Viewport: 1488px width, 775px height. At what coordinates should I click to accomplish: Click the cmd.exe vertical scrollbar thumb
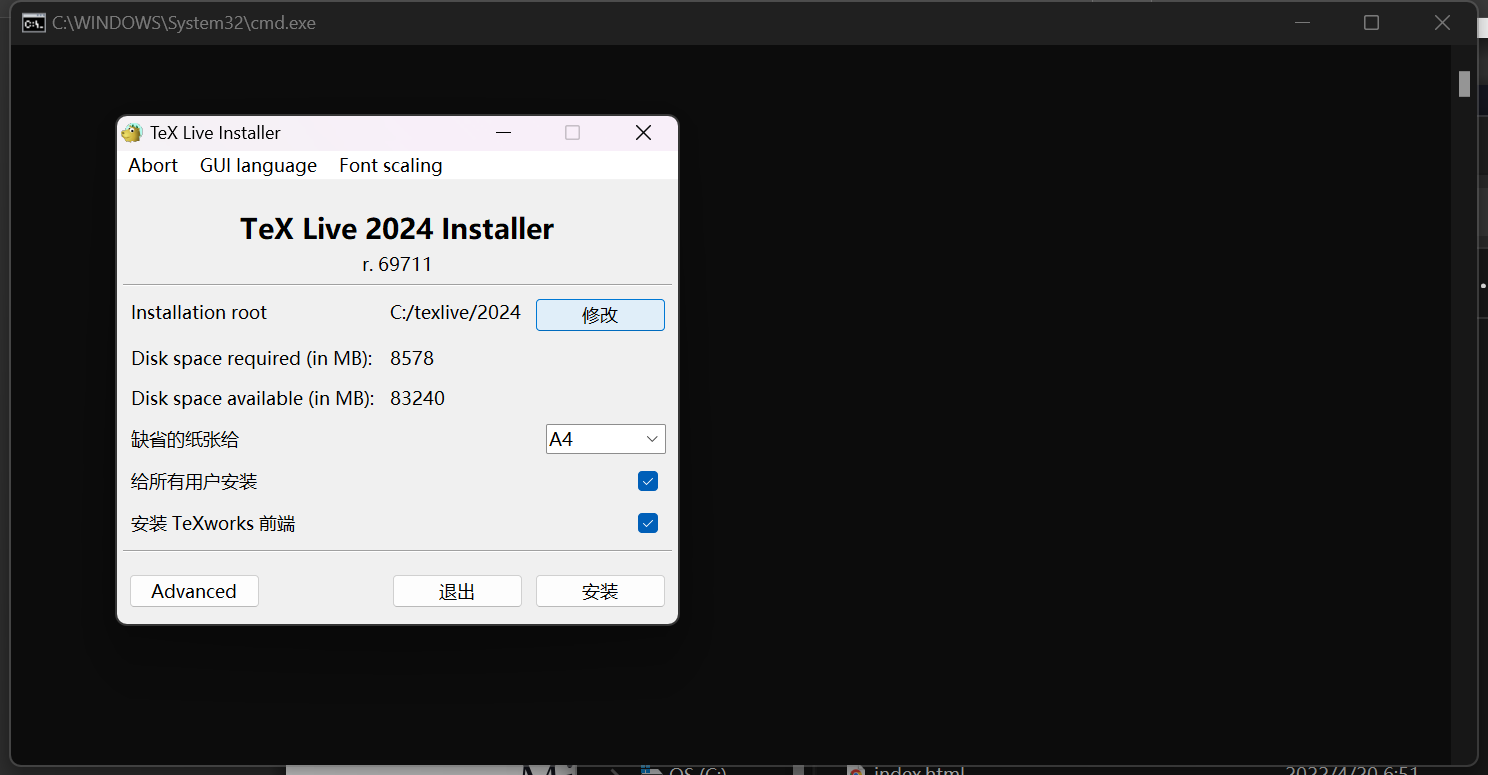tap(1464, 84)
